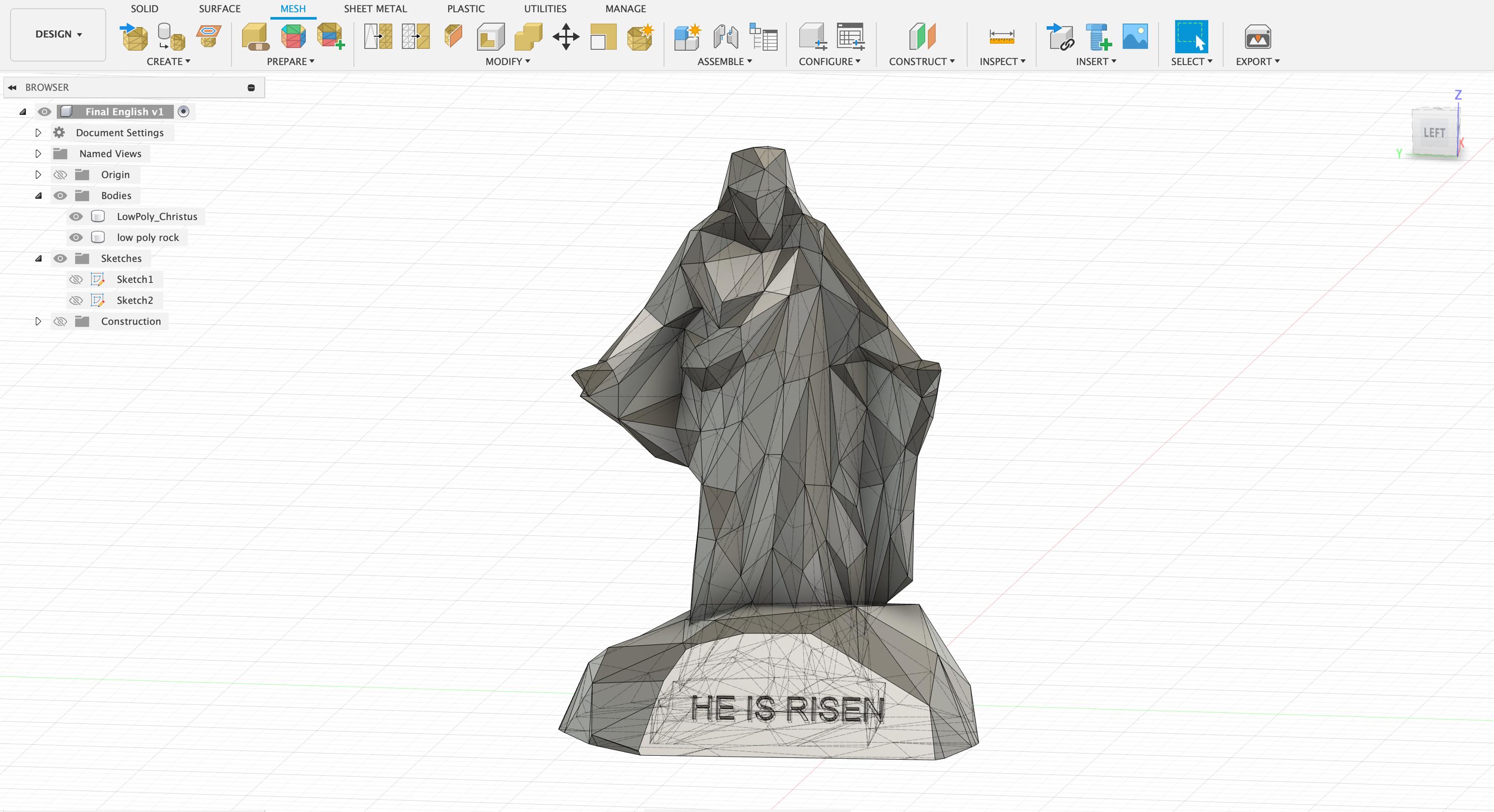Toggle visibility of the Origin folder
This screenshot has height=812, width=1494.
pyautogui.click(x=60, y=175)
